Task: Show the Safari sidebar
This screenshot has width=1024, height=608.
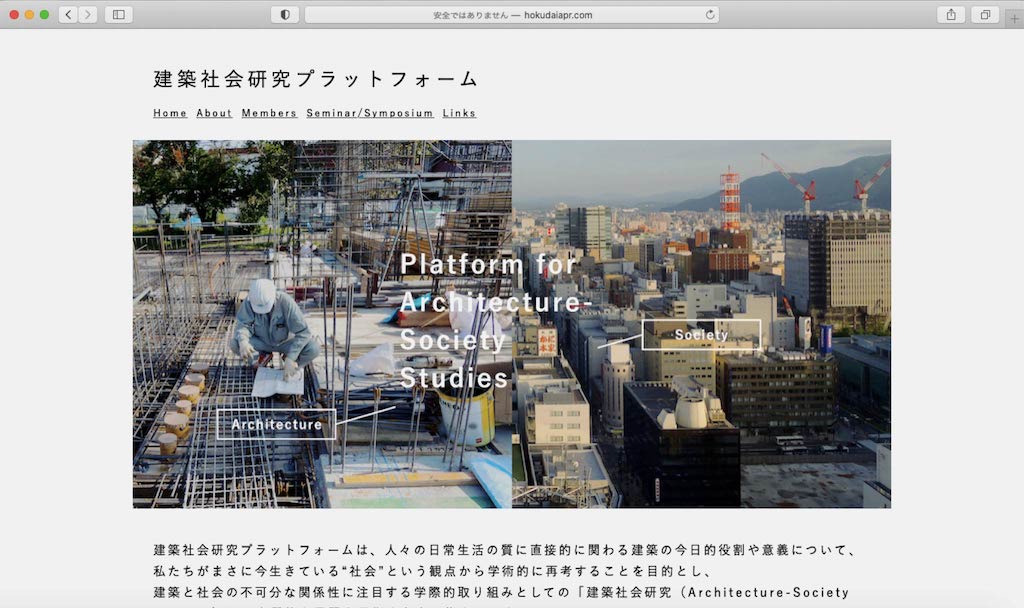Action: click(118, 14)
